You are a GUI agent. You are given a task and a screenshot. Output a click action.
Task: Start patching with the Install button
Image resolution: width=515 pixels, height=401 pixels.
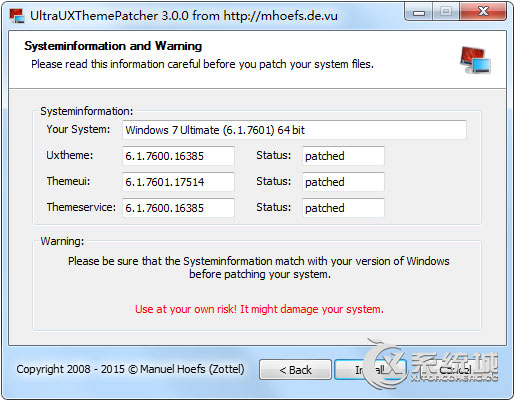click(370, 370)
